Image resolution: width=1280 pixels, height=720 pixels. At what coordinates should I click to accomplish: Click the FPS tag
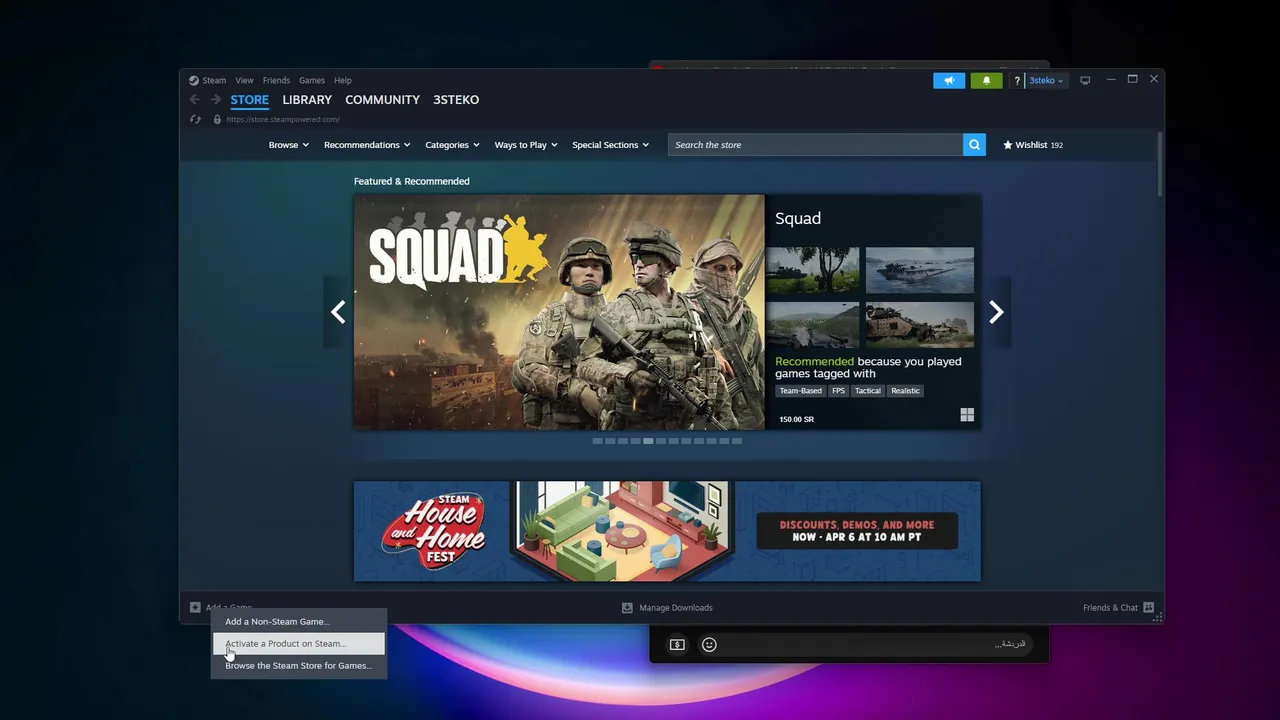coord(838,391)
